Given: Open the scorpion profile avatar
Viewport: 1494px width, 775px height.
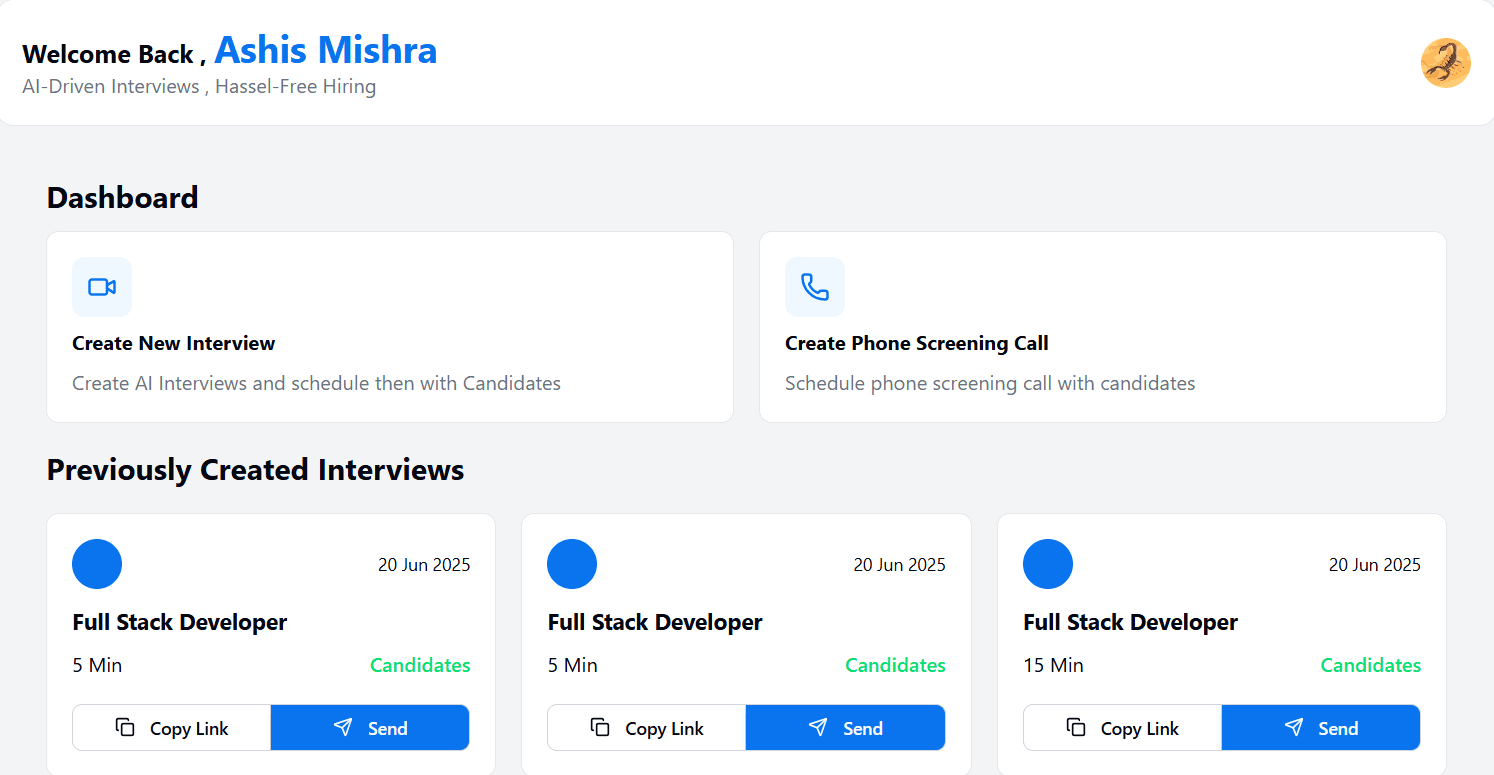Looking at the screenshot, I should tap(1445, 63).
